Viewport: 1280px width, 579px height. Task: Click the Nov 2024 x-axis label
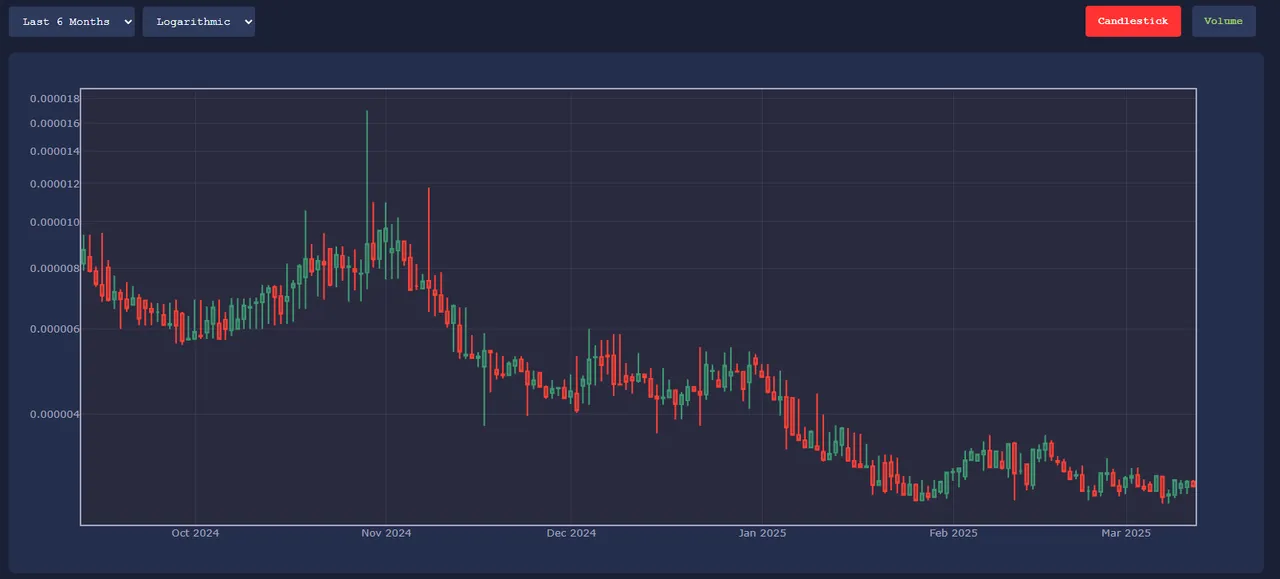point(385,533)
